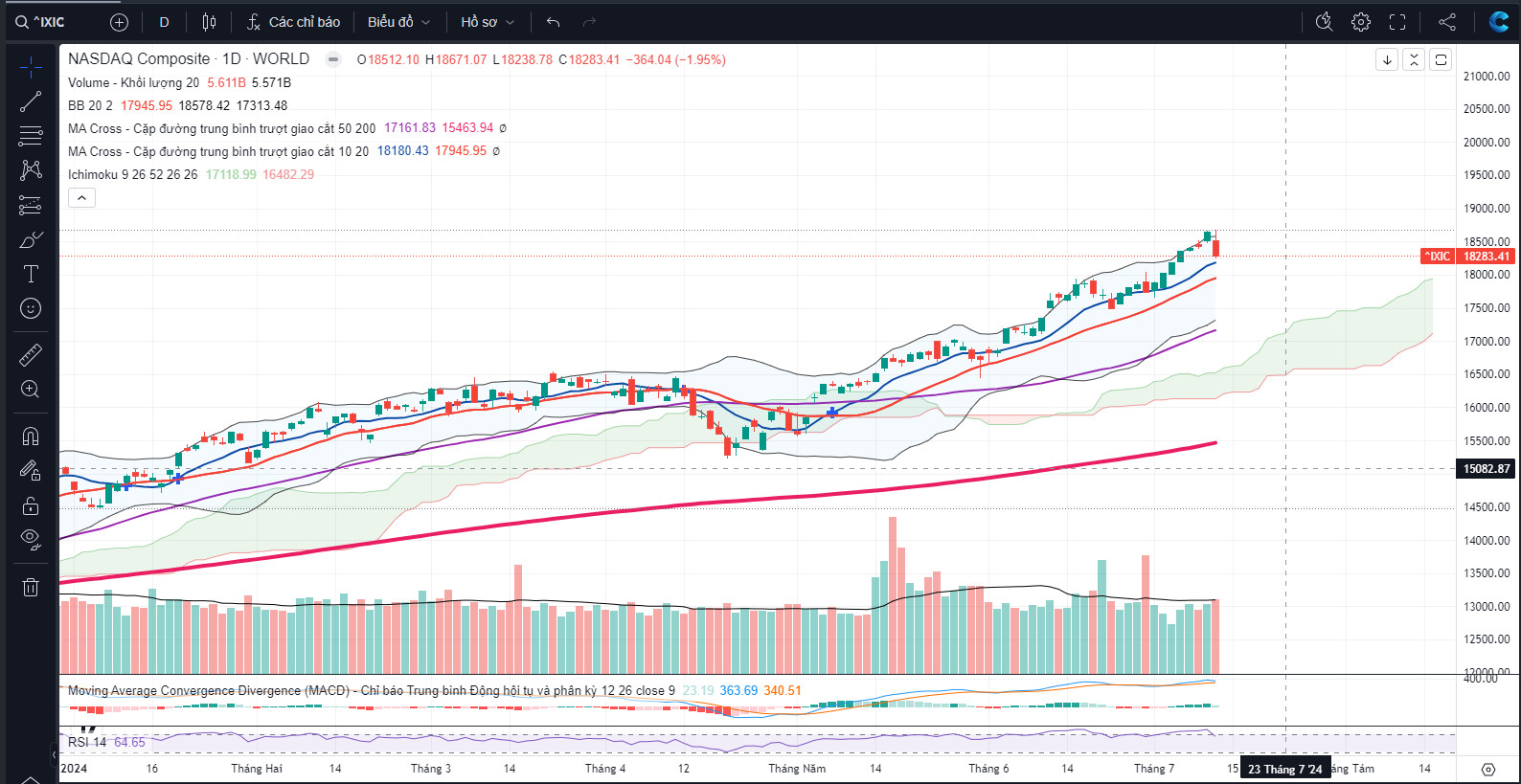This screenshot has width=1521, height=784.
Task: Open the Các chỉ báo indicators dialog
Action: tap(293, 22)
